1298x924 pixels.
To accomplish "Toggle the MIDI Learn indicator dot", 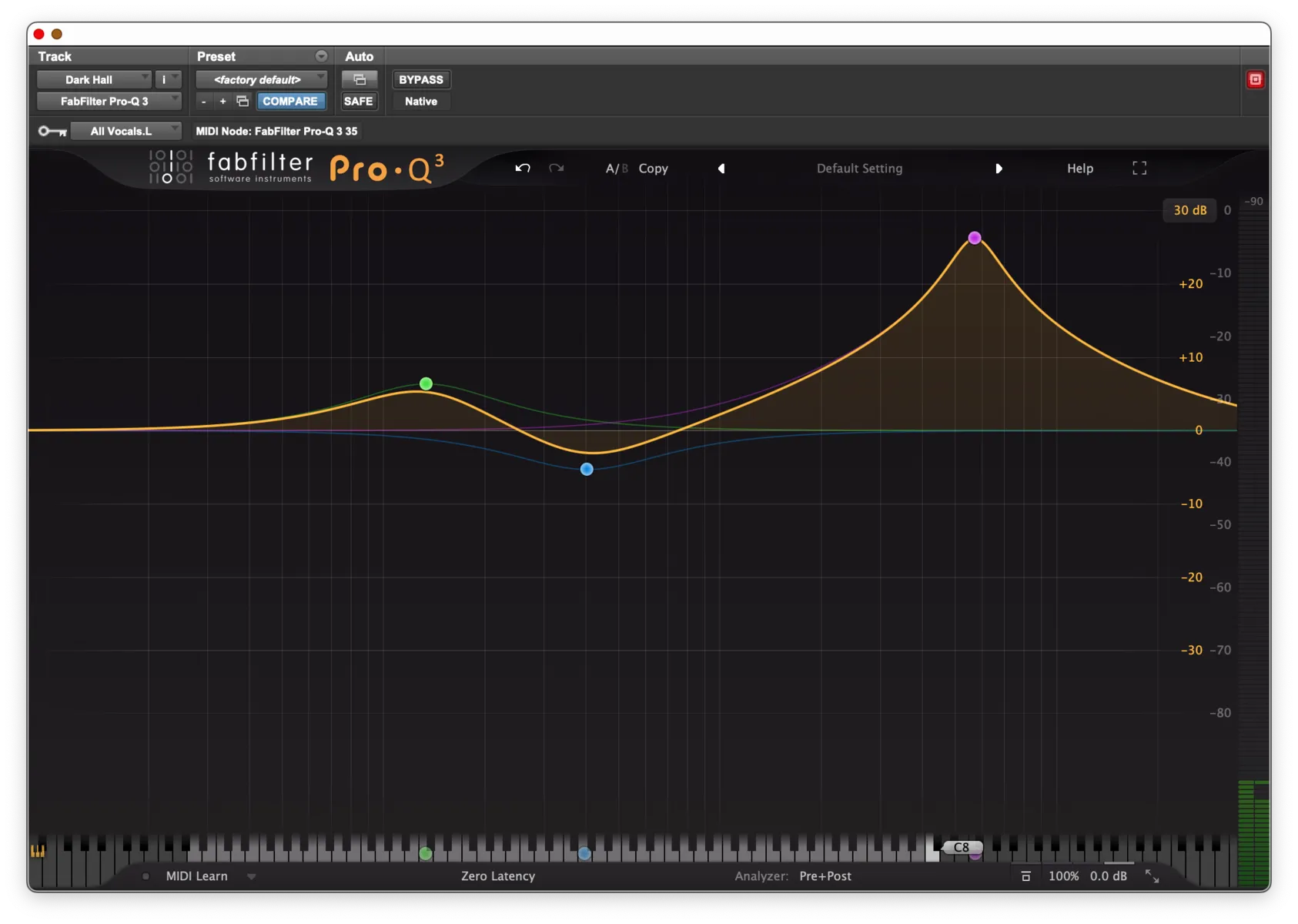I will (x=146, y=876).
